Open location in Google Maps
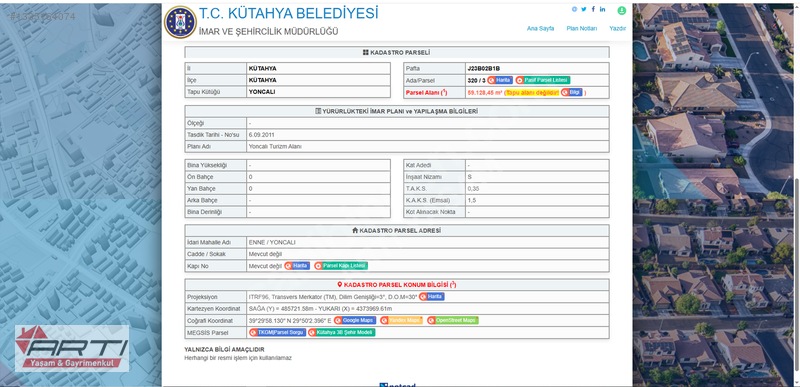 pos(355,320)
